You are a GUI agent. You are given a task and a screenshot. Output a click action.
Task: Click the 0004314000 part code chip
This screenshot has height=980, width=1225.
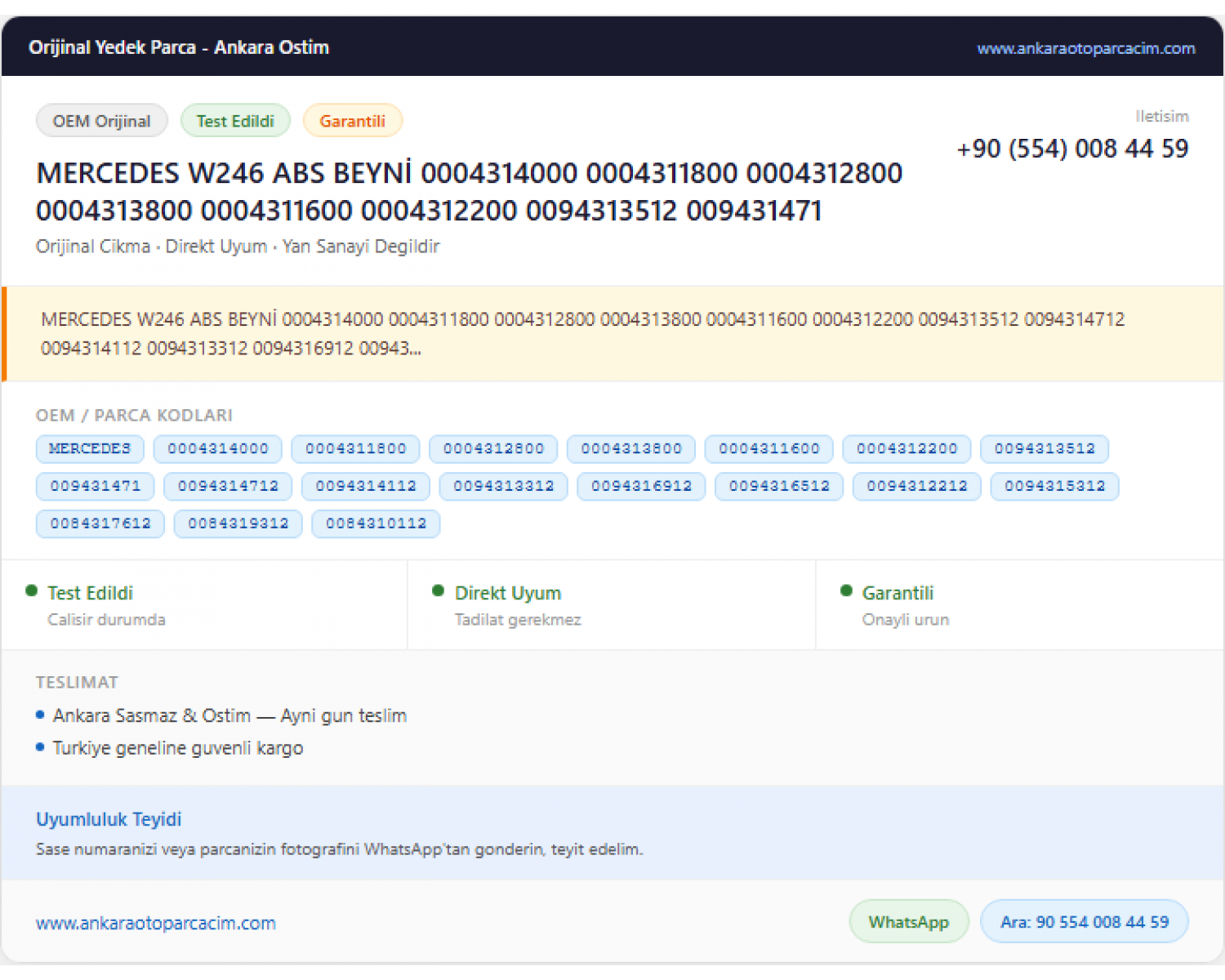pos(218,448)
